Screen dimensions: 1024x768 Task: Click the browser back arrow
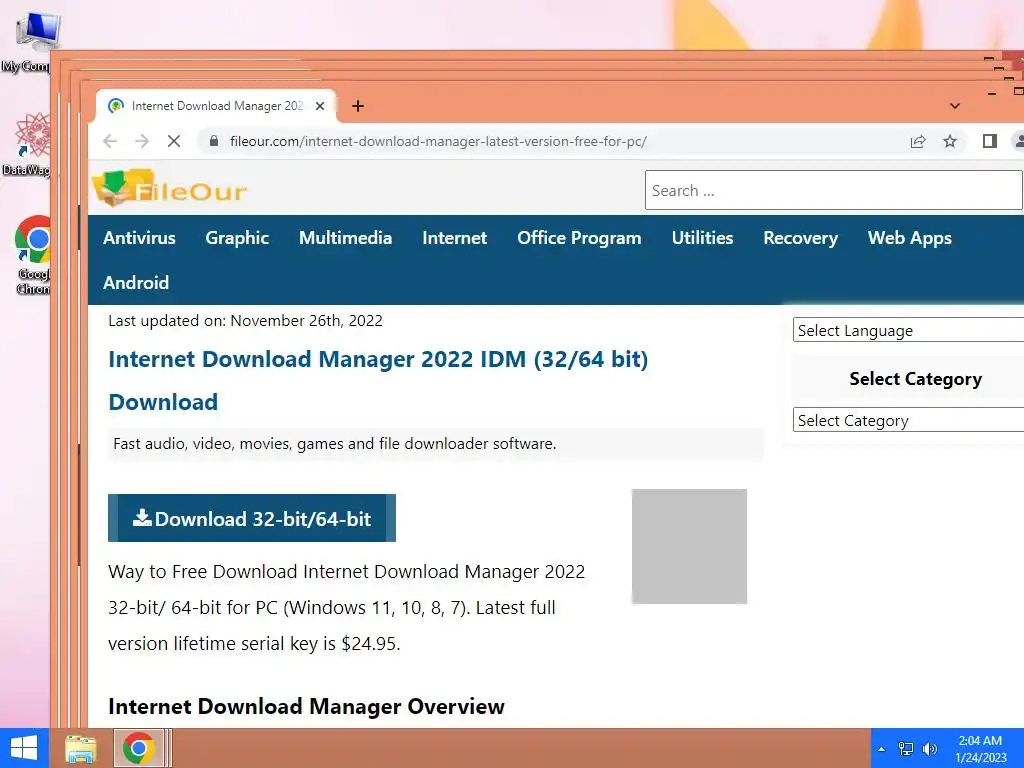(110, 141)
